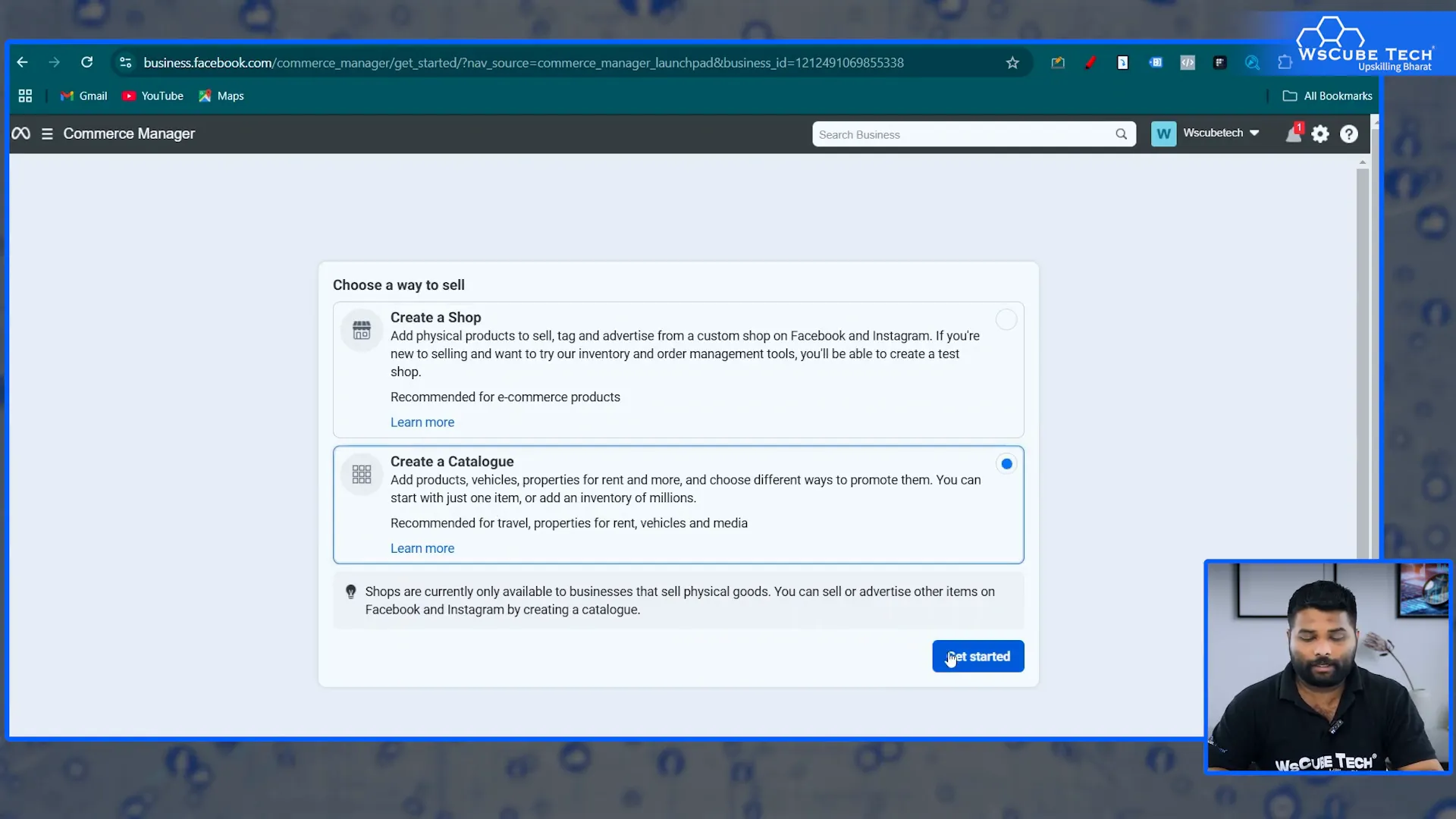Click the lightbulb tip icon
Image resolution: width=1456 pixels, height=819 pixels.
pyautogui.click(x=350, y=591)
